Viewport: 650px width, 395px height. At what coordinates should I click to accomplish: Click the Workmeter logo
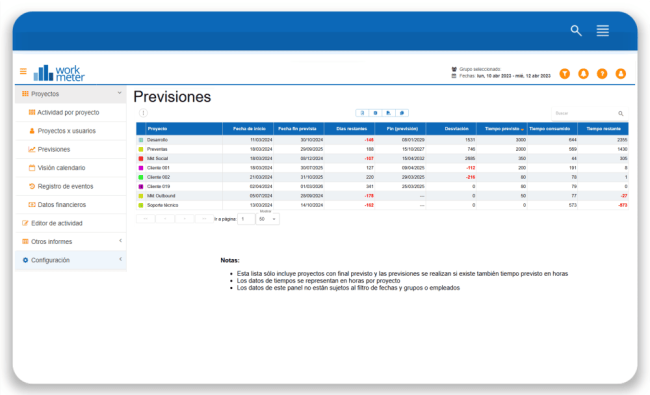pos(59,73)
